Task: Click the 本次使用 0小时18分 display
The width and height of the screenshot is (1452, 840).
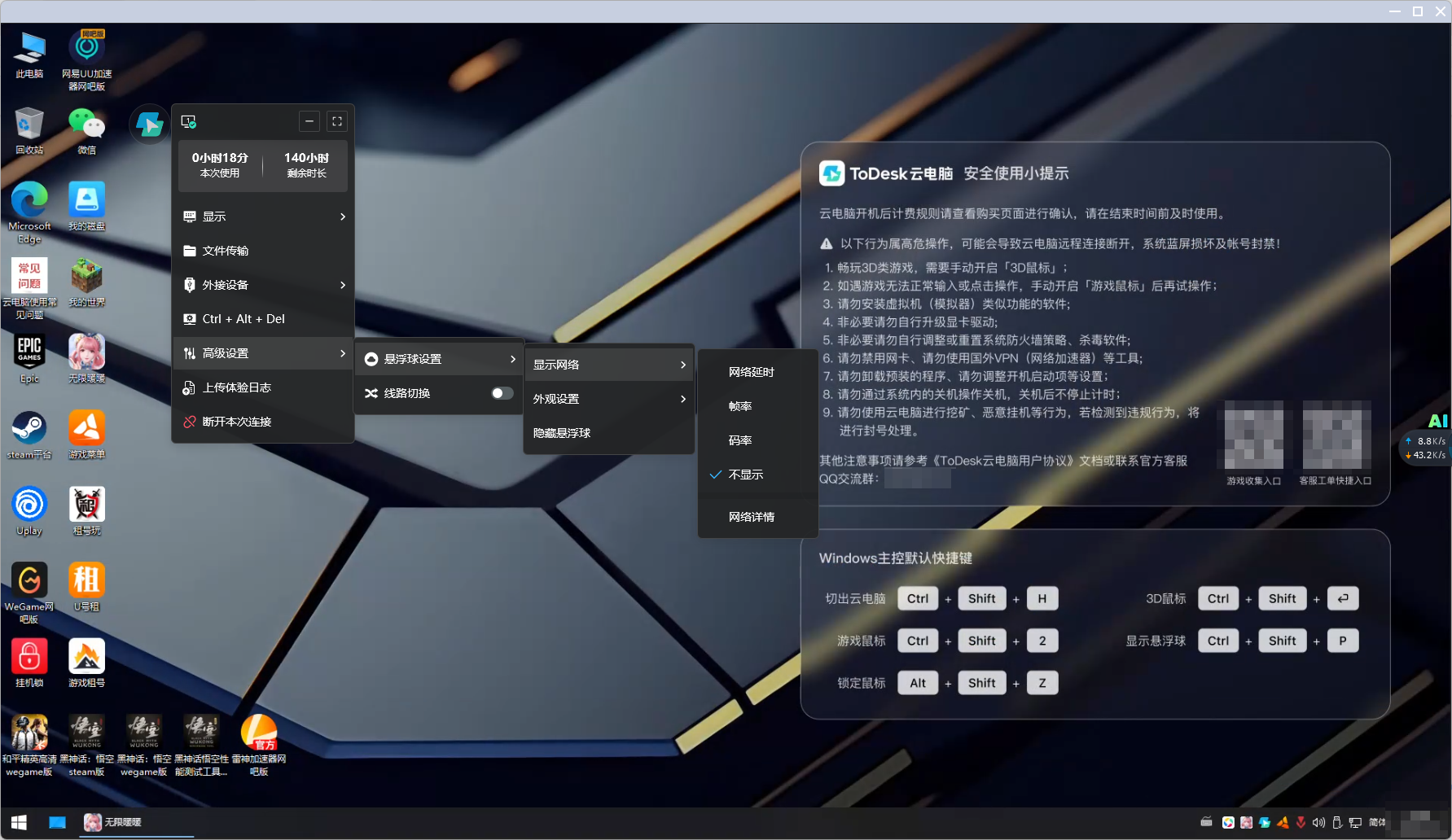Action: pyautogui.click(x=220, y=165)
